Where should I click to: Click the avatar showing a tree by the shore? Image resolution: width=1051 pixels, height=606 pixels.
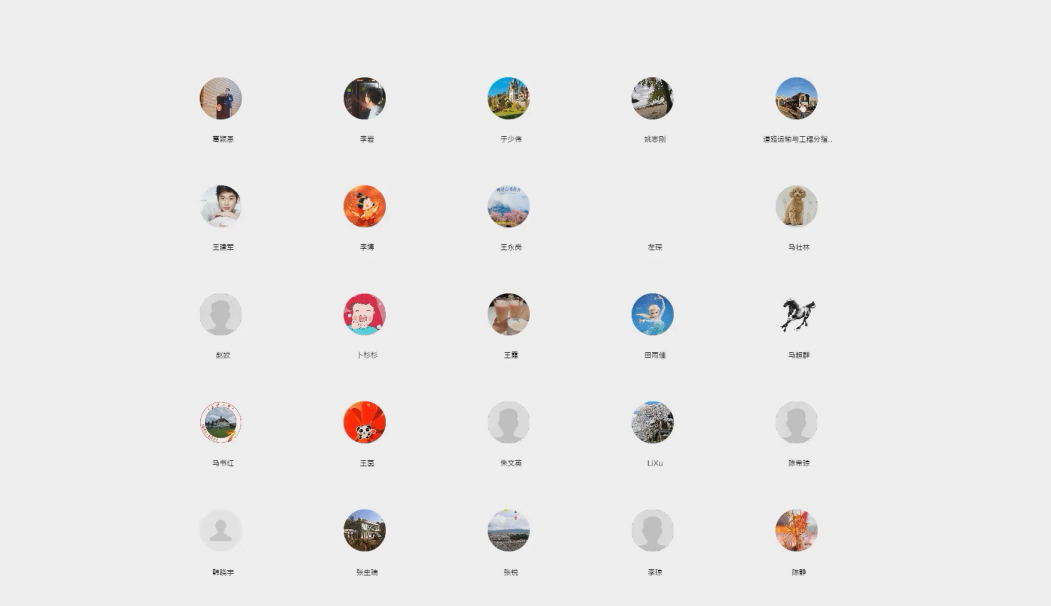click(x=652, y=99)
